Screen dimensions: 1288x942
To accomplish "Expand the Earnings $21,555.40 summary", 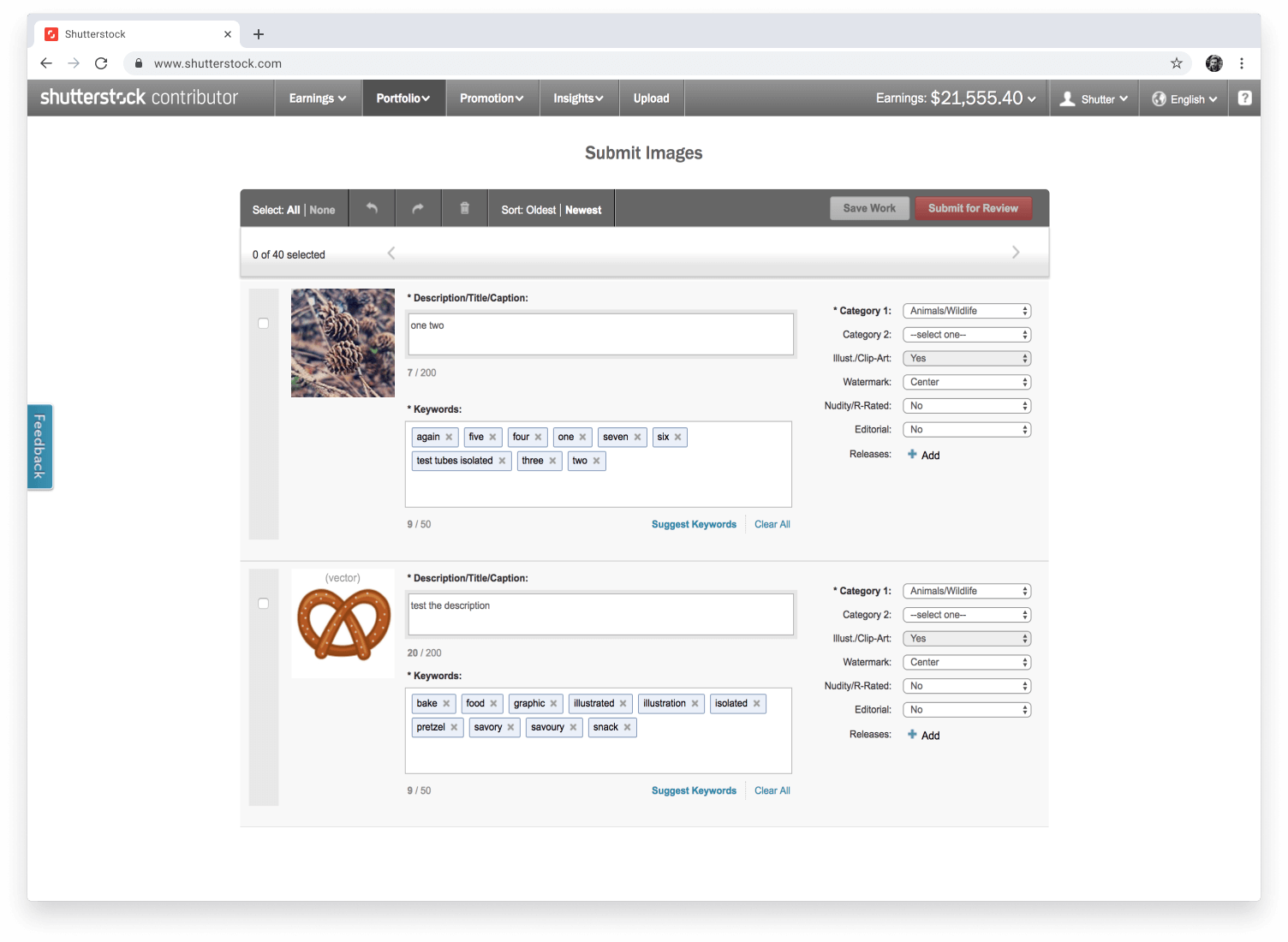I will coord(956,98).
